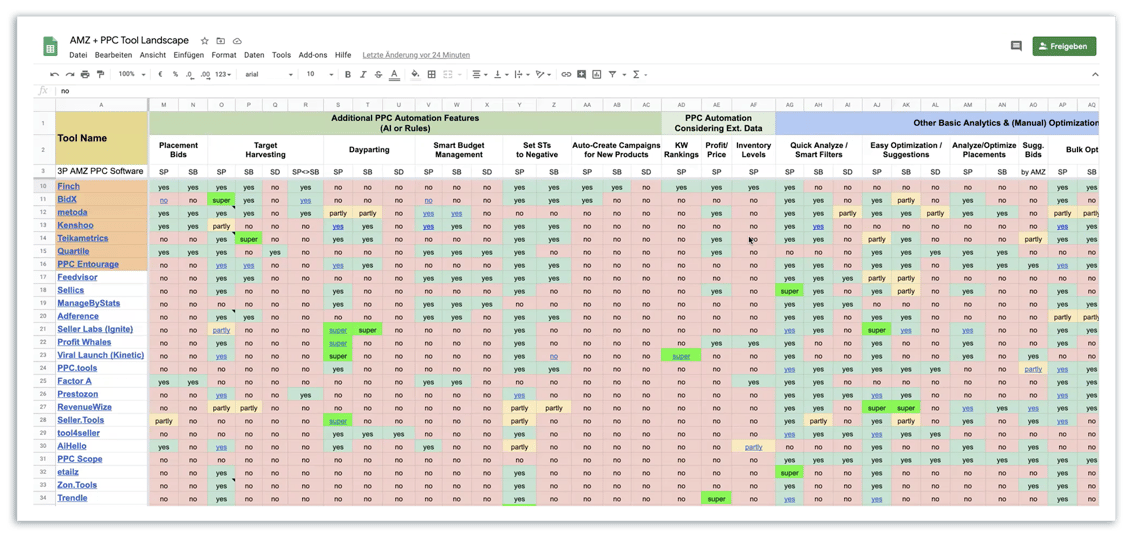Apply Euro currency format
Viewport: 1133px width, 538px height.
coord(160,74)
